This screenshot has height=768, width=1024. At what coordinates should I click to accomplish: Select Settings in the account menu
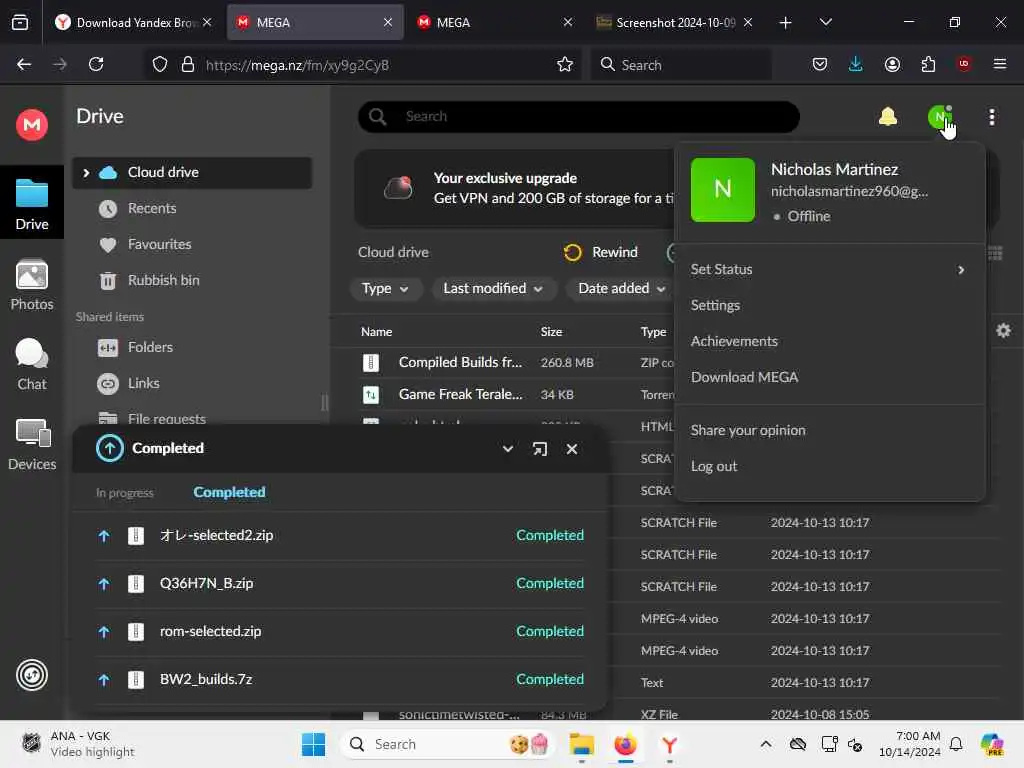coord(715,305)
